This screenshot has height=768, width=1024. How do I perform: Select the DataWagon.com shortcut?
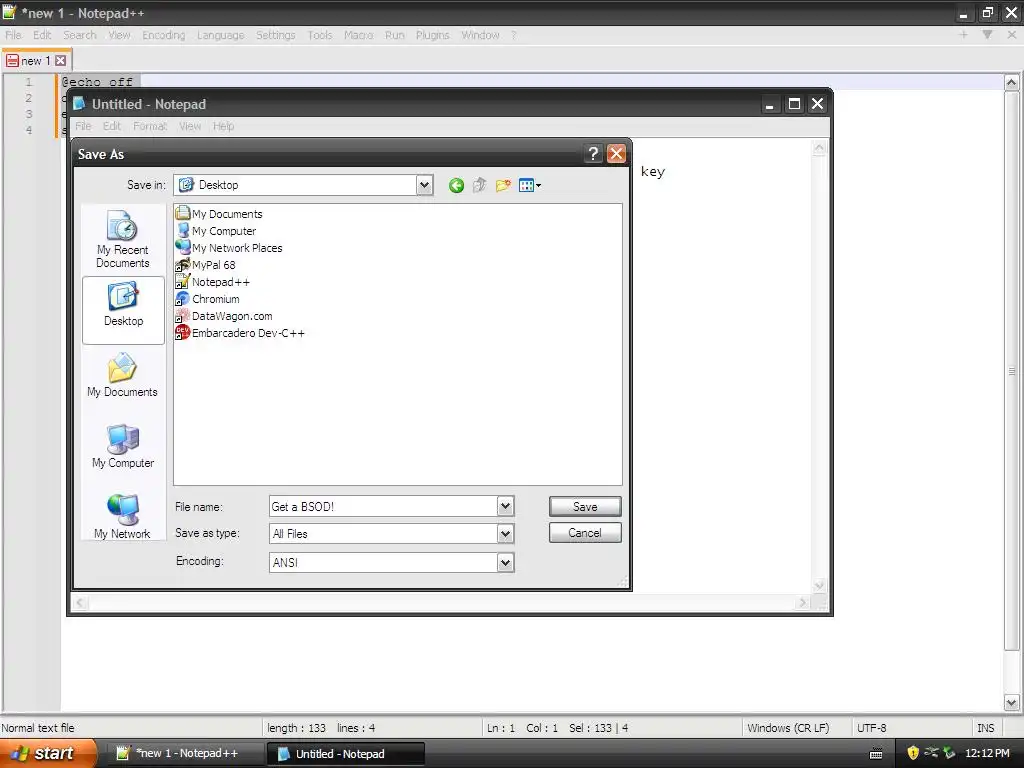point(224,315)
